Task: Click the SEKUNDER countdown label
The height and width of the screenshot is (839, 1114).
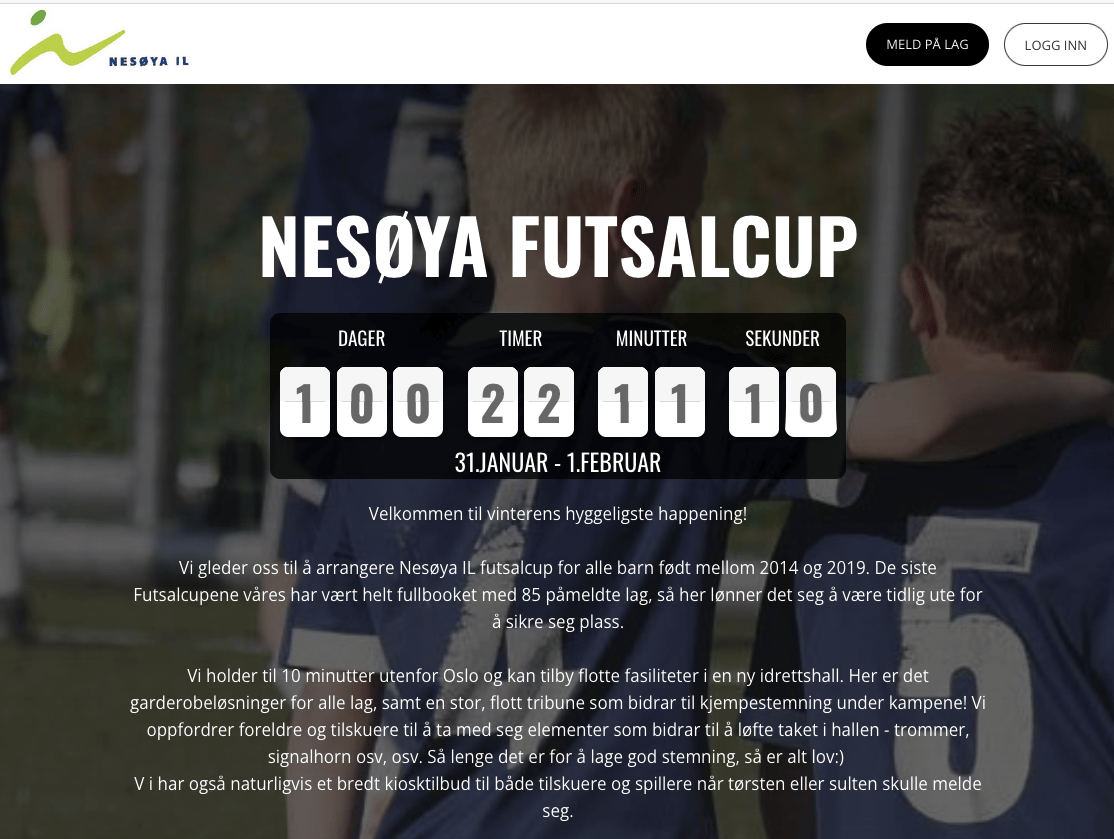Action: [x=782, y=338]
